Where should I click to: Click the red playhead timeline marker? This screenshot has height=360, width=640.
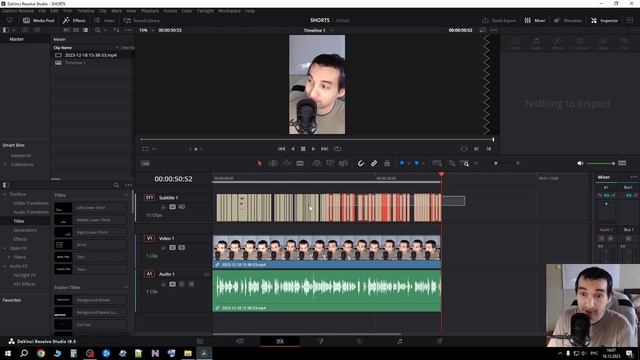[441, 174]
